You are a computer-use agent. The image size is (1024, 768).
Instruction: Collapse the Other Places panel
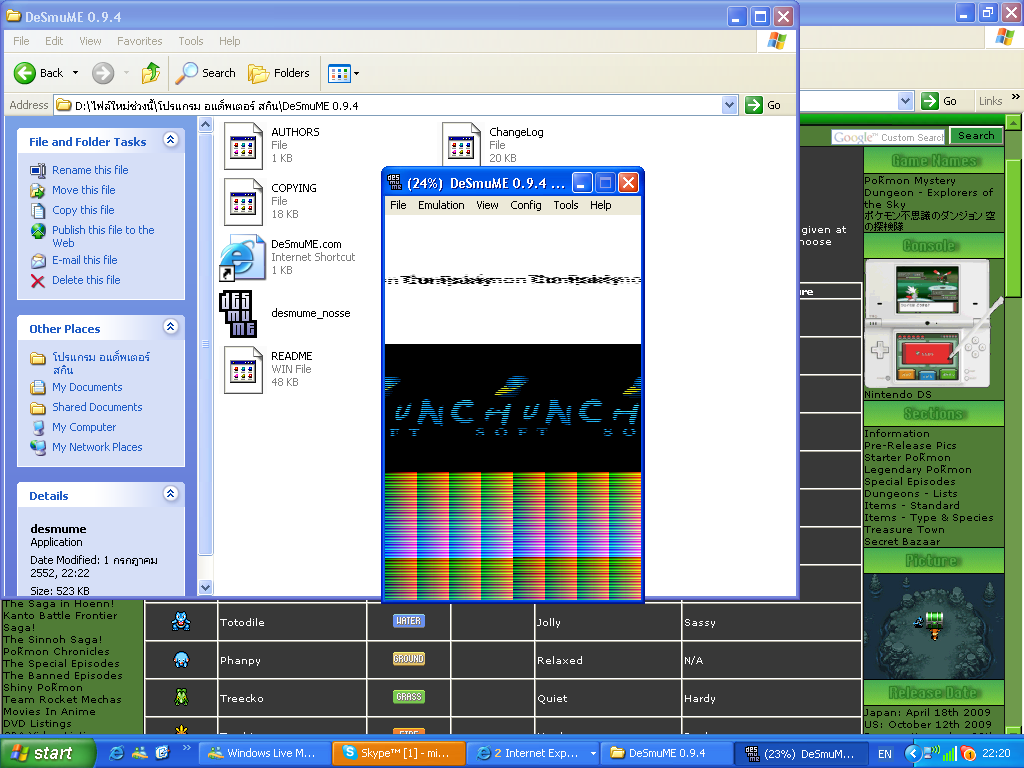170,327
